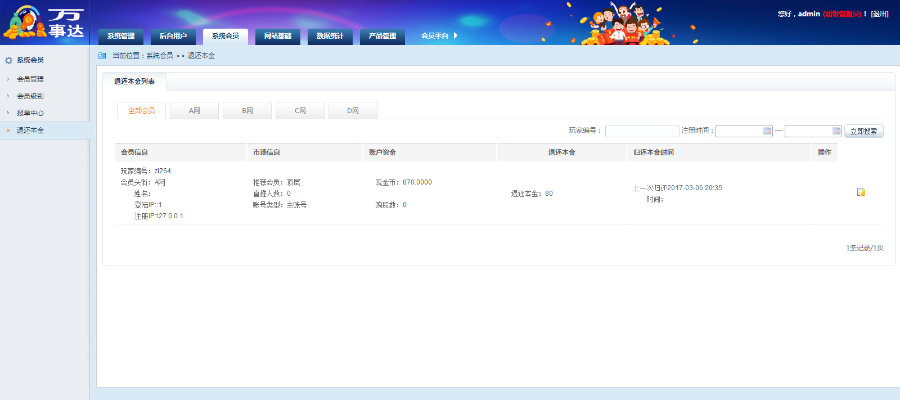Open the end date calendar picker icon
This screenshot has width=900, height=400.
(835, 131)
